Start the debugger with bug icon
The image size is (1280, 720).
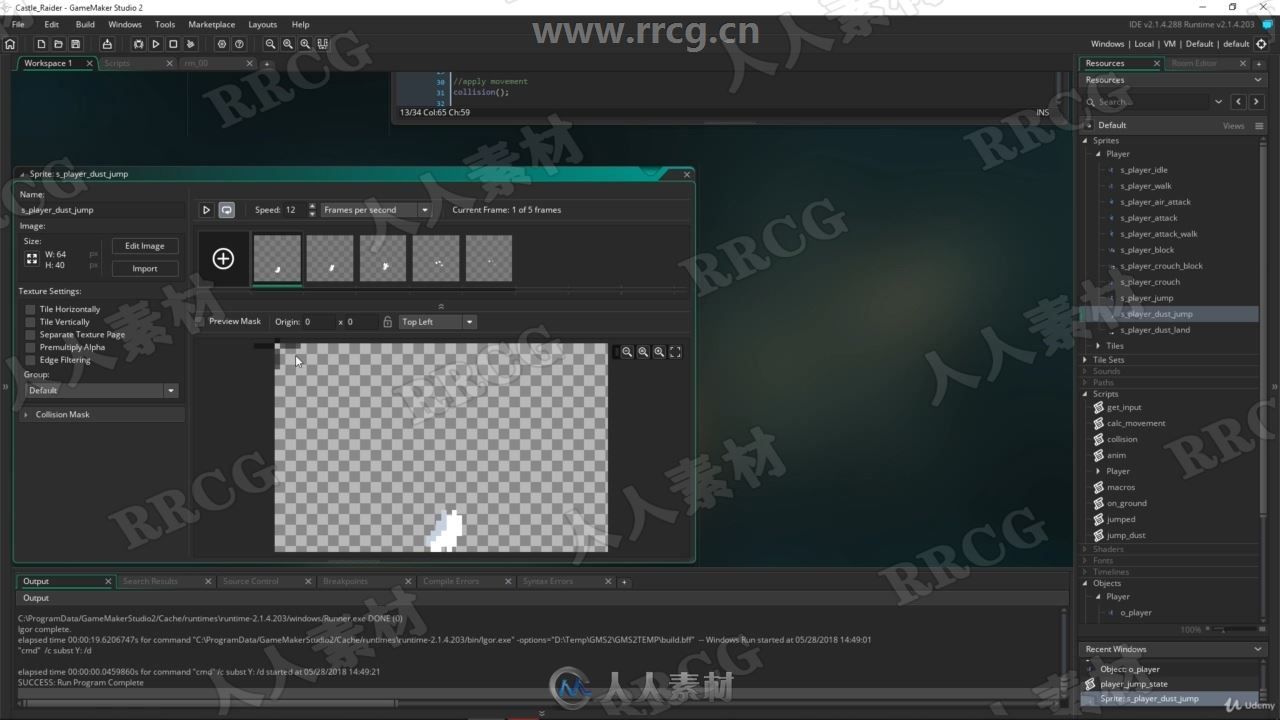[138, 44]
